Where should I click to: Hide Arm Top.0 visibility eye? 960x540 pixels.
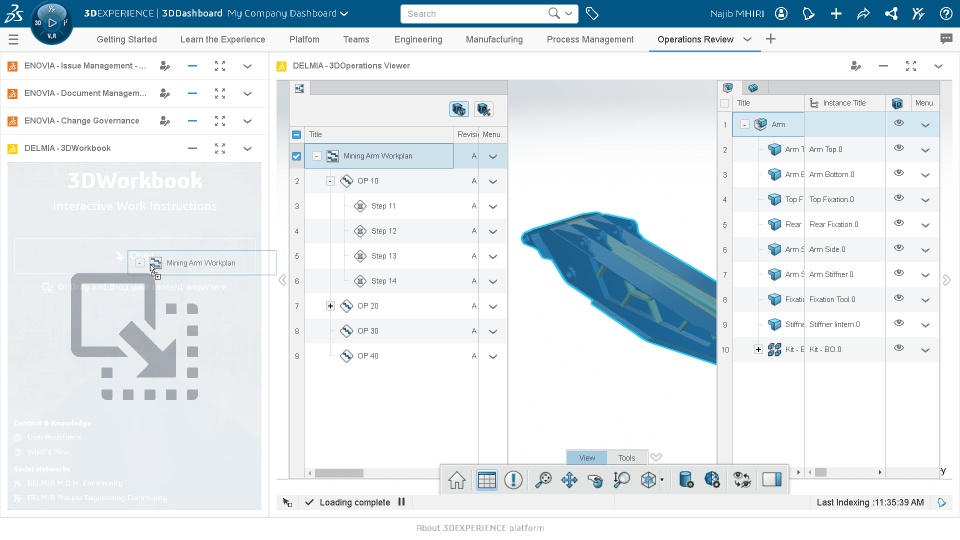899,148
